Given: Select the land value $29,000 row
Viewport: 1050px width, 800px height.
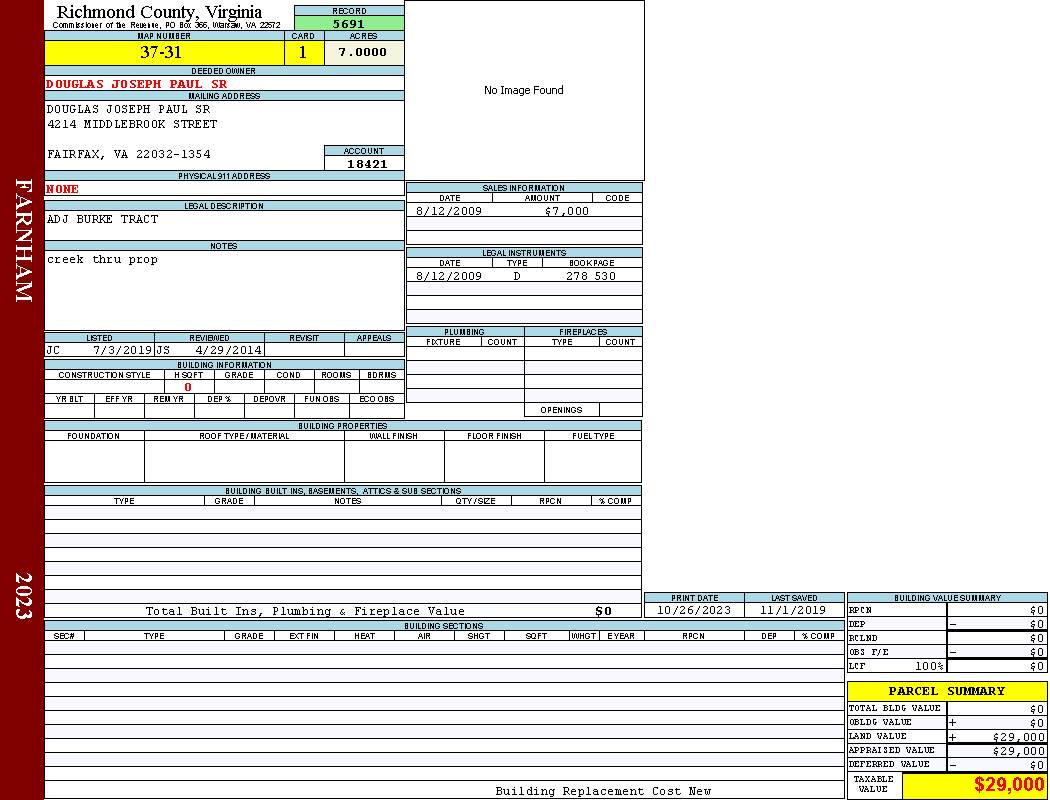Looking at the screenshot, I should coord(946,737).
